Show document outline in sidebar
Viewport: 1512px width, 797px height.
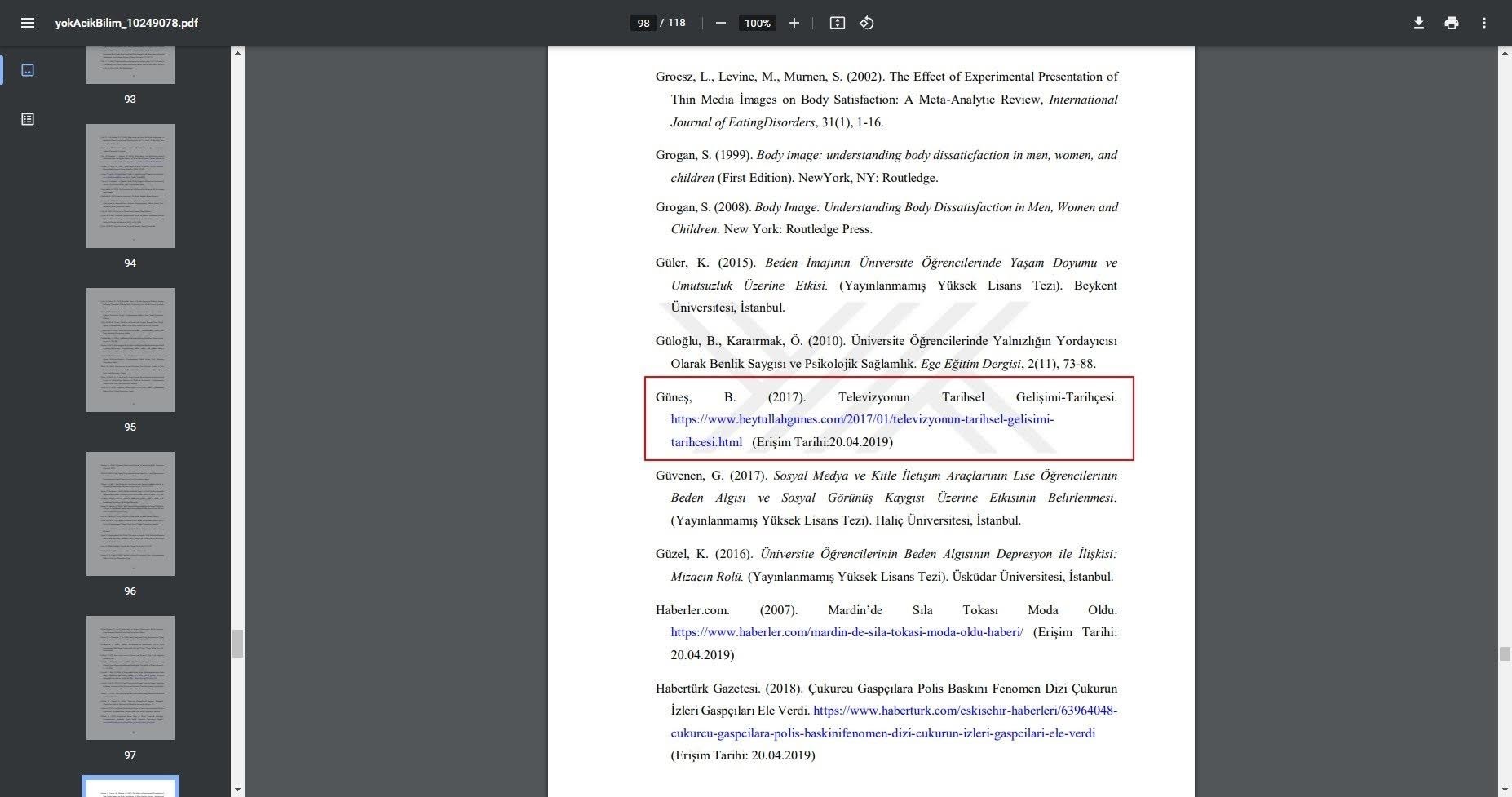(28, 119)
